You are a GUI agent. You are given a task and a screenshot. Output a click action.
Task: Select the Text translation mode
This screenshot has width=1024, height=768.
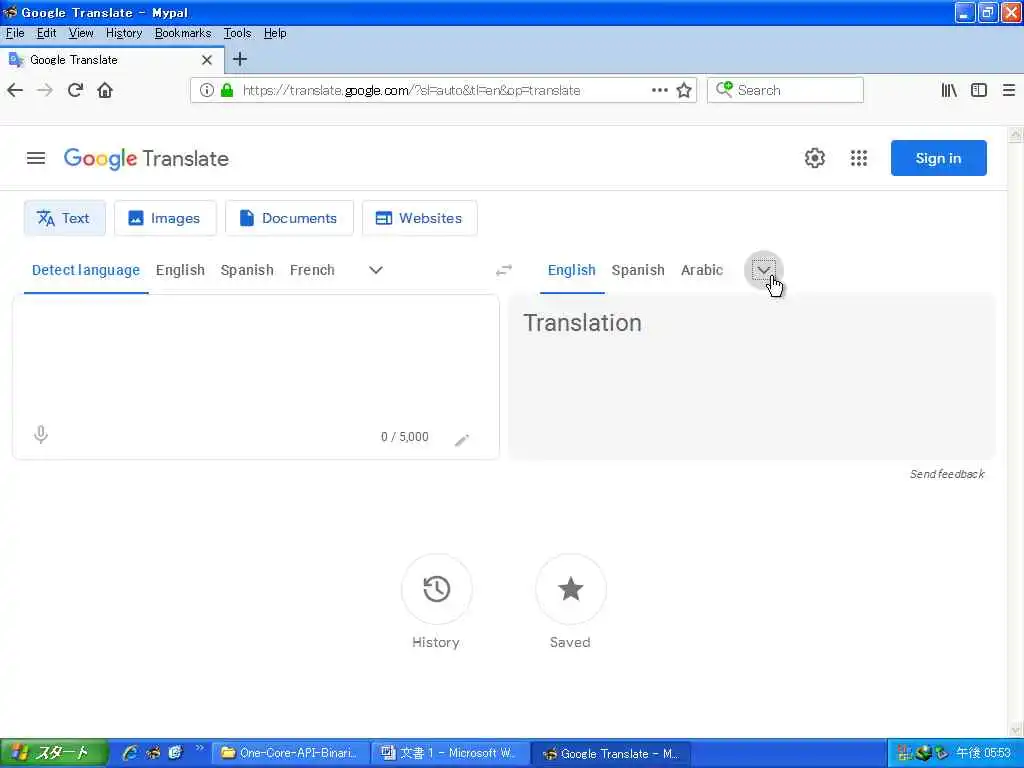pyautogui.click(x=64, y=218)
